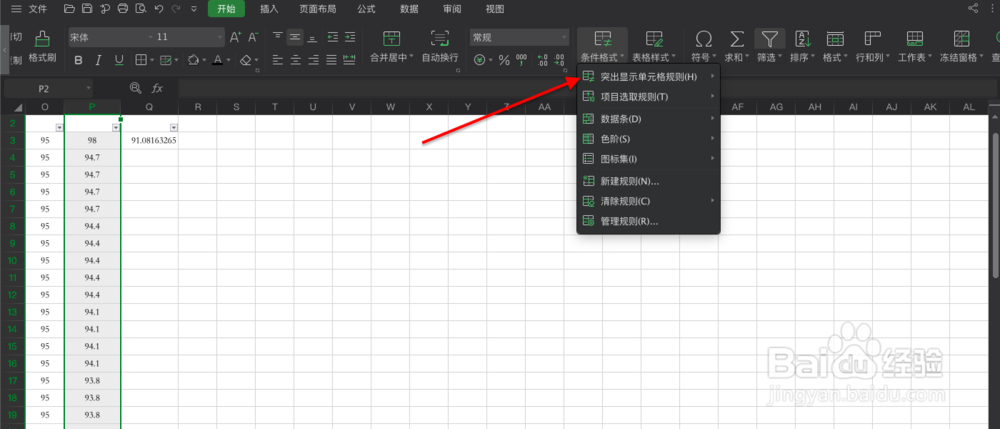Switch to the Formulas (公式) tab
Viewport: 1000px width, 429px height.
(x=366, y=9)
